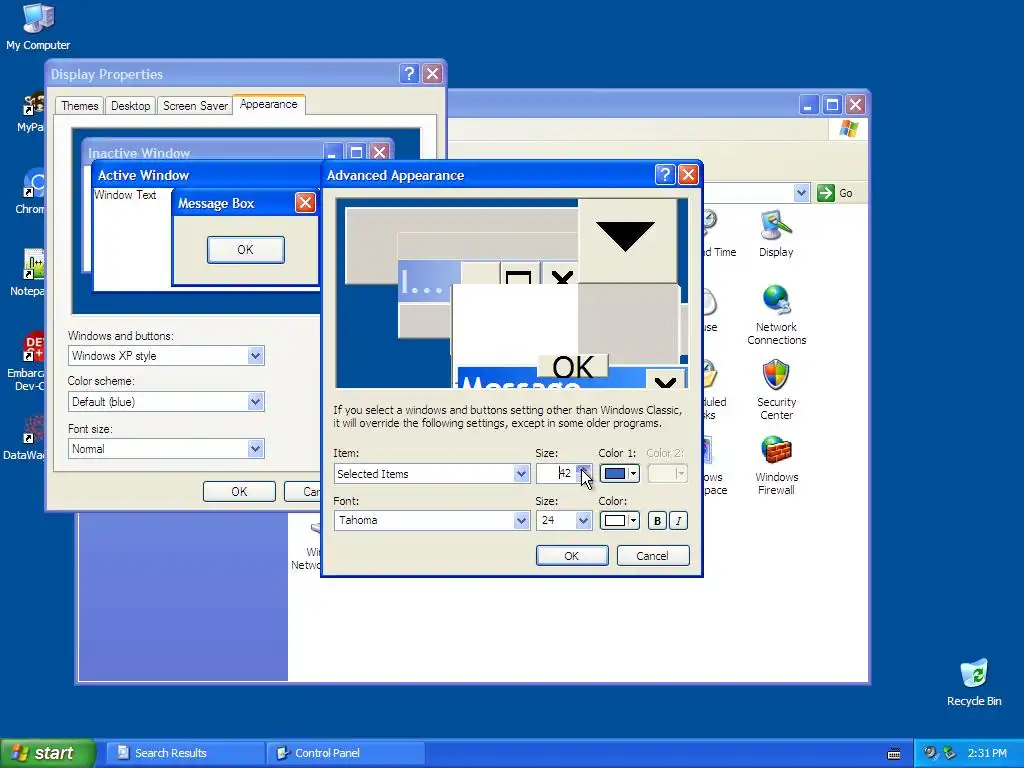1024x768 pixels.
Task: Open Windows Firewall icon in Control Panel
Action: click(776, 465)
